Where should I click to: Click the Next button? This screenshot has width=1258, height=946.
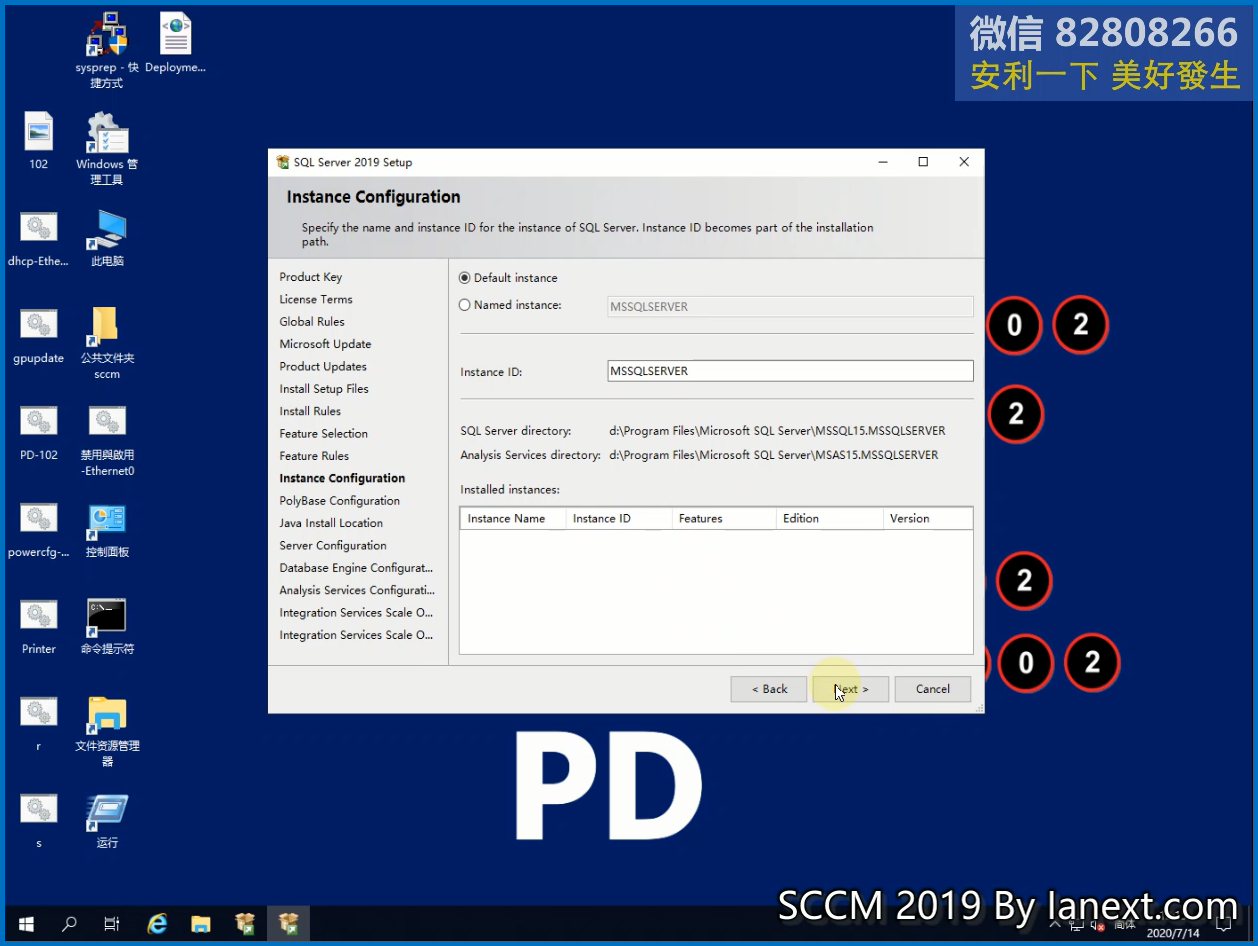(850, 689)
